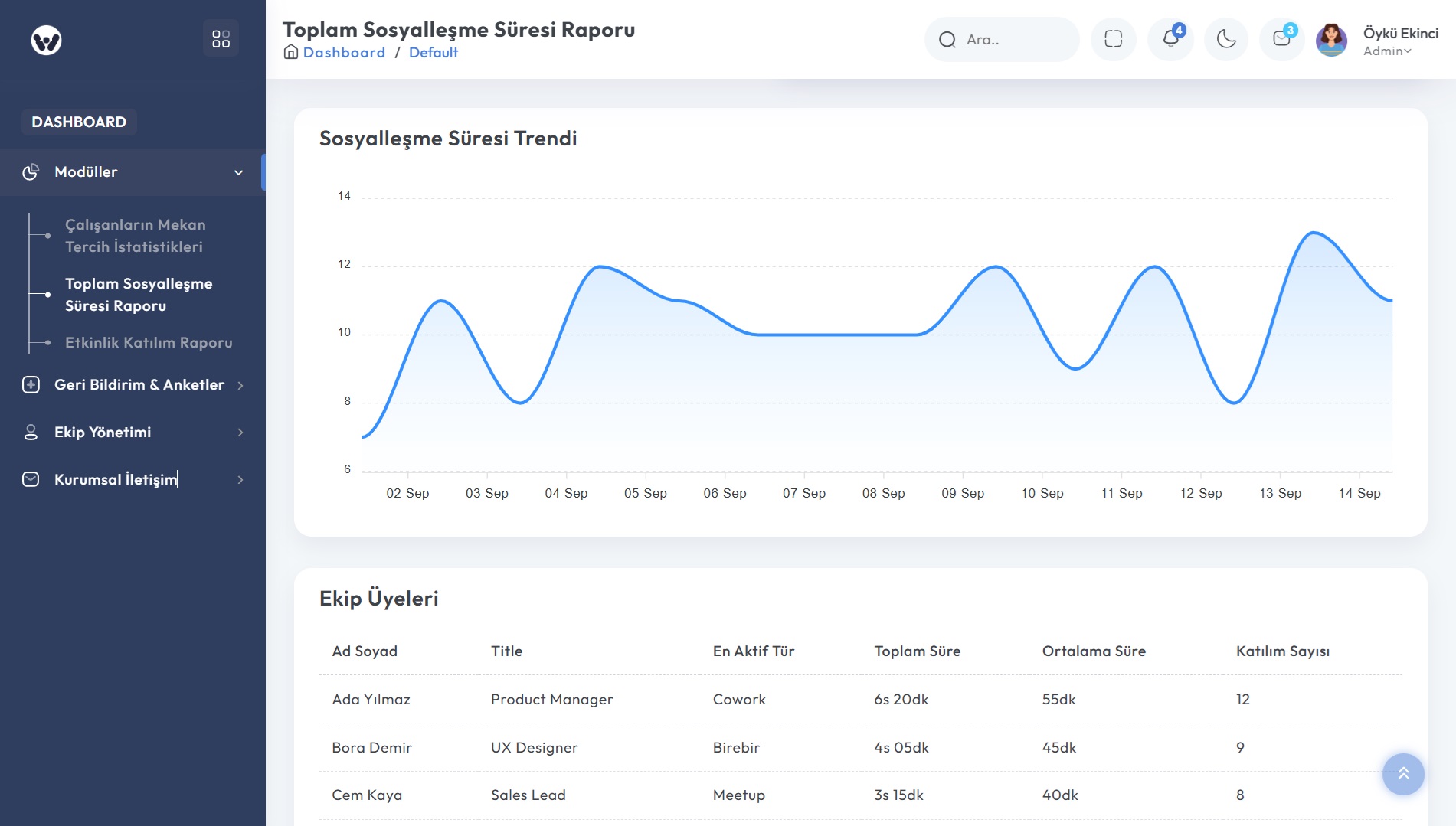Click the 07 Sep x-axis label
The height and width of the screenshot is (826, 1456).
tap(803, 494)
